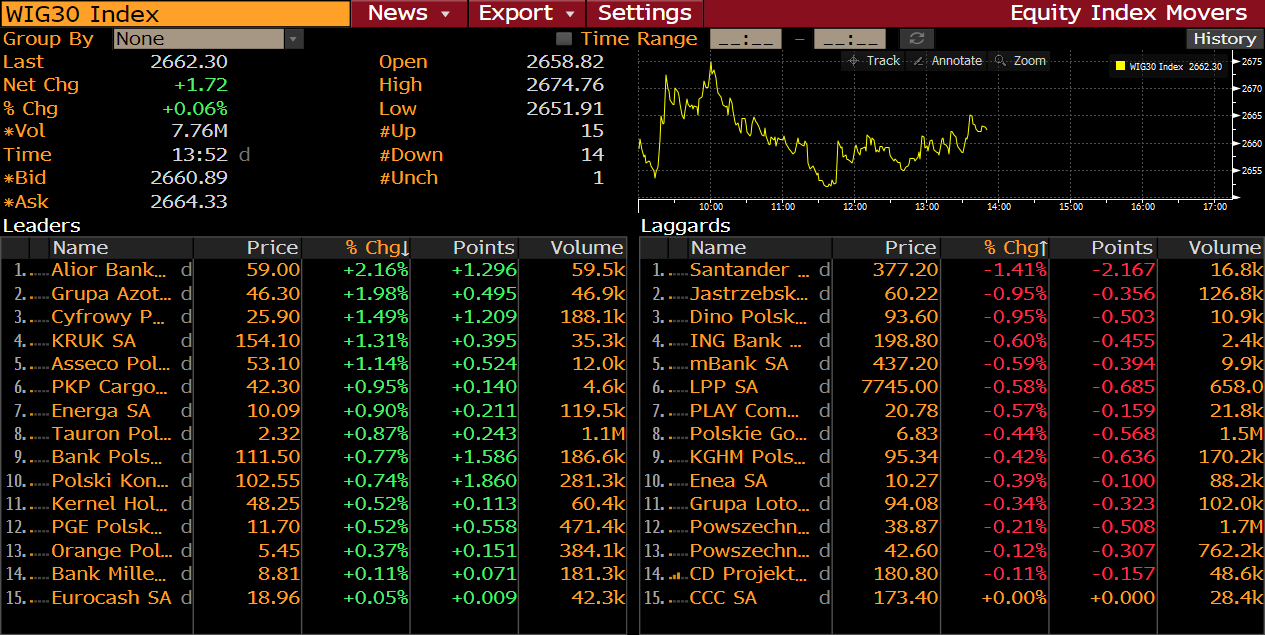Select Jastrzebsk... laggard row
Screen dimensions: 1265x635
952,294
